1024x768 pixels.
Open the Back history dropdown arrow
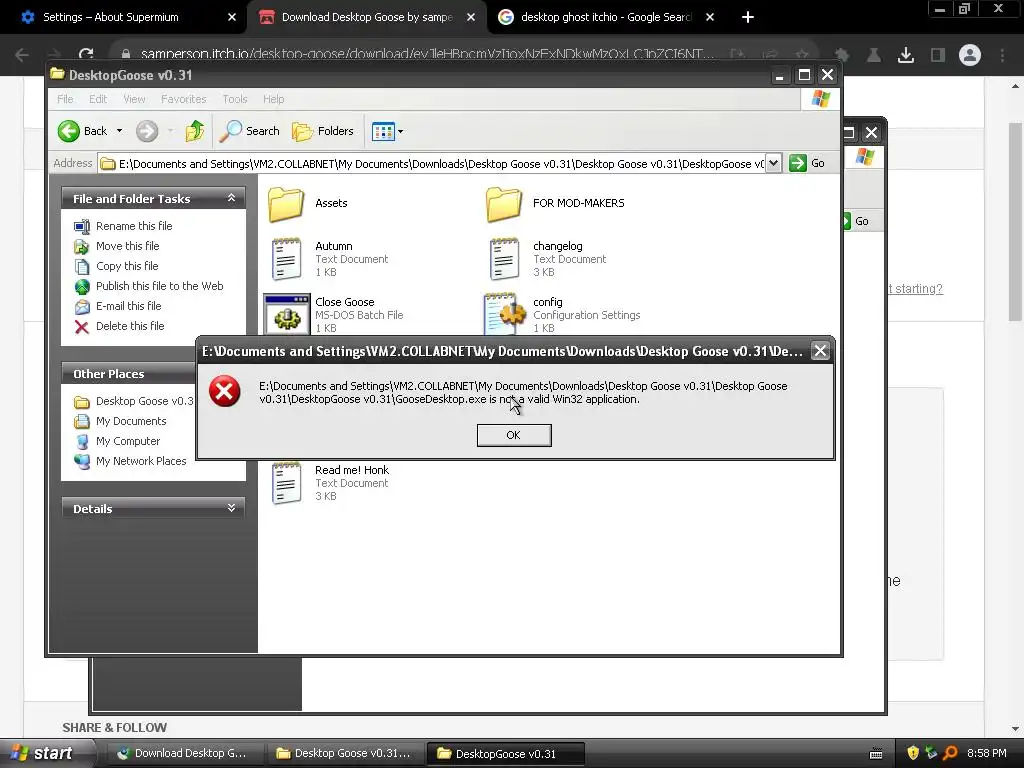[120, 131]
